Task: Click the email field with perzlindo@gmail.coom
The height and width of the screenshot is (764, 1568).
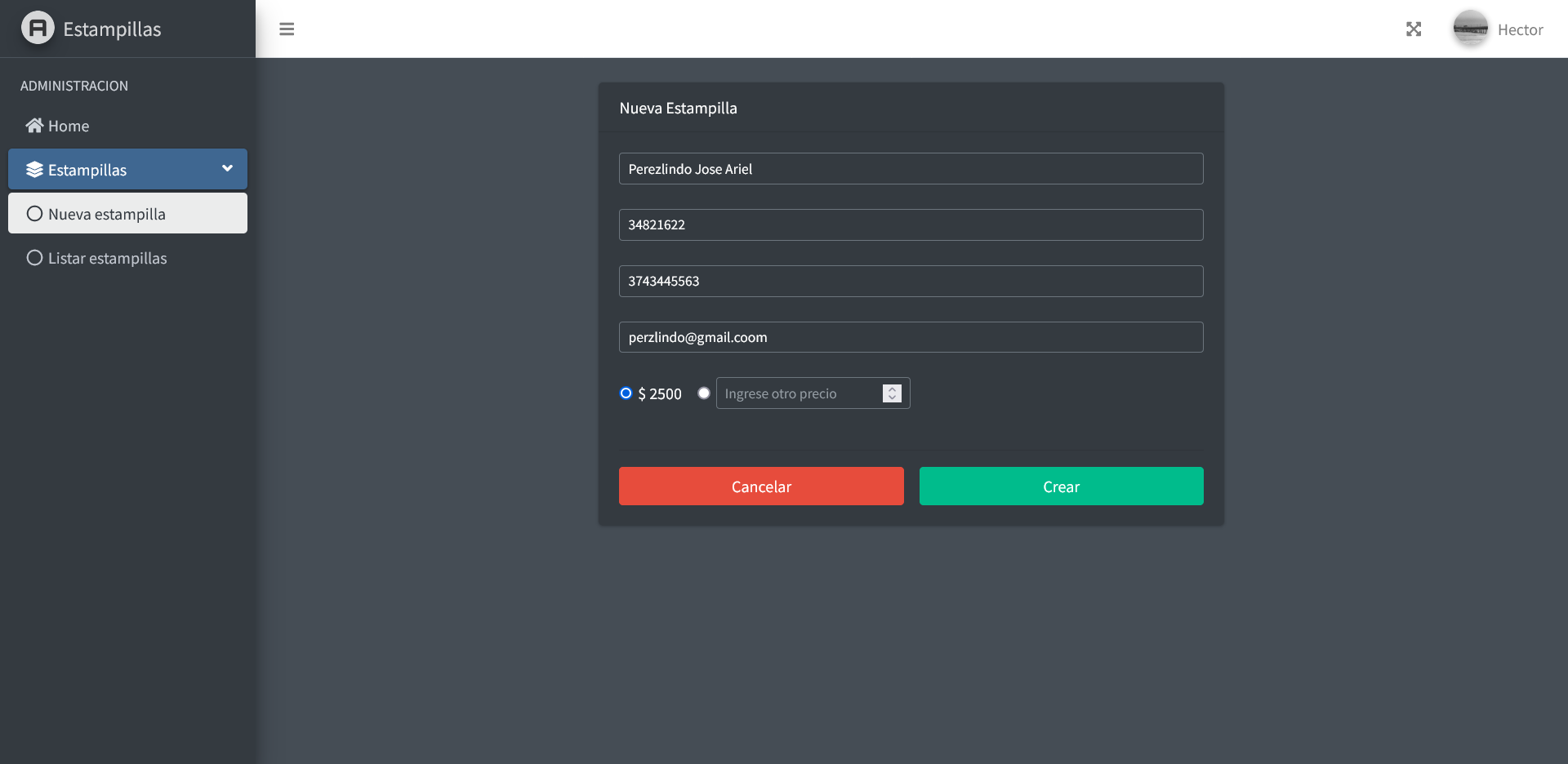Action: click(911, 337)
